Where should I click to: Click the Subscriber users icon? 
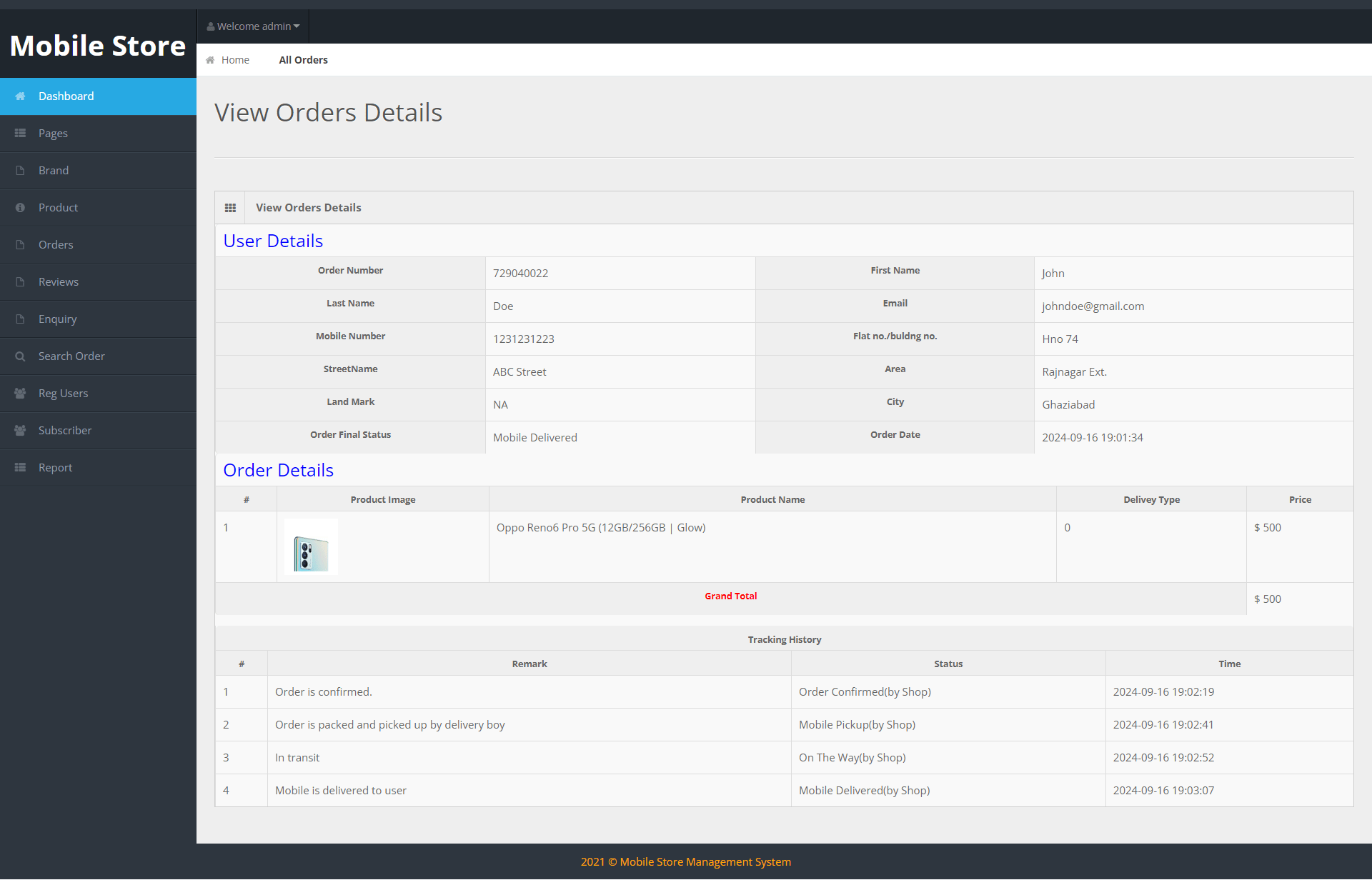point(19,430)
